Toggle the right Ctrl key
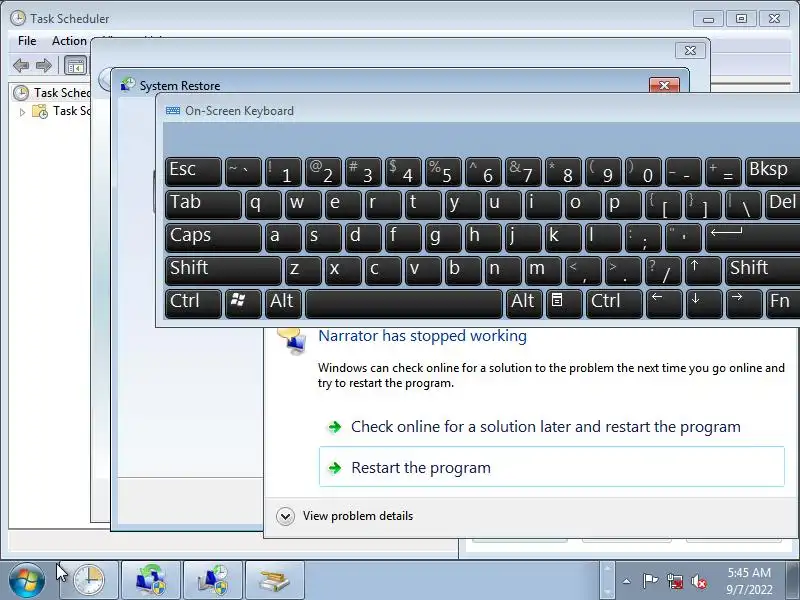Image resolution: width=800 pixels, height=600 pixels. [614, 303]
